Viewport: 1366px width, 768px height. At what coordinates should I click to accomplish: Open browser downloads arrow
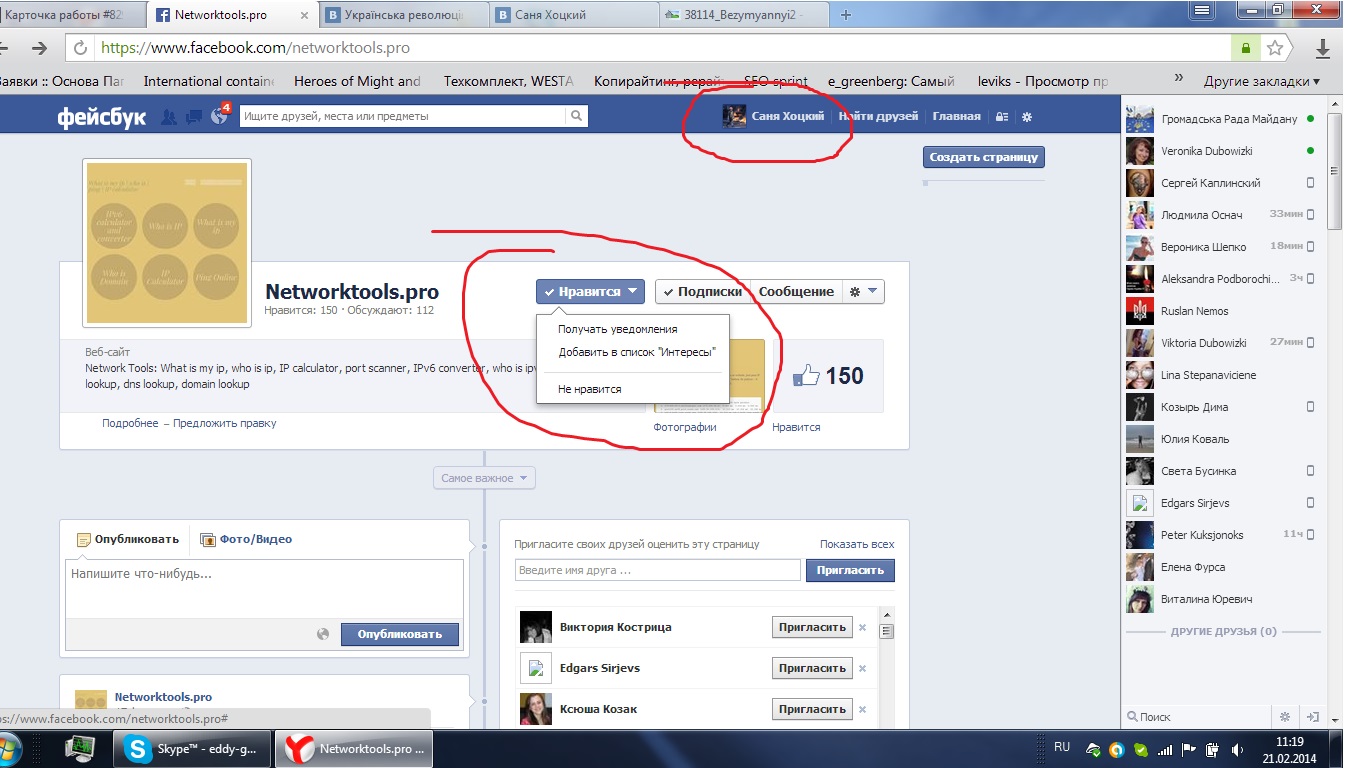[x=1323, y=48]
